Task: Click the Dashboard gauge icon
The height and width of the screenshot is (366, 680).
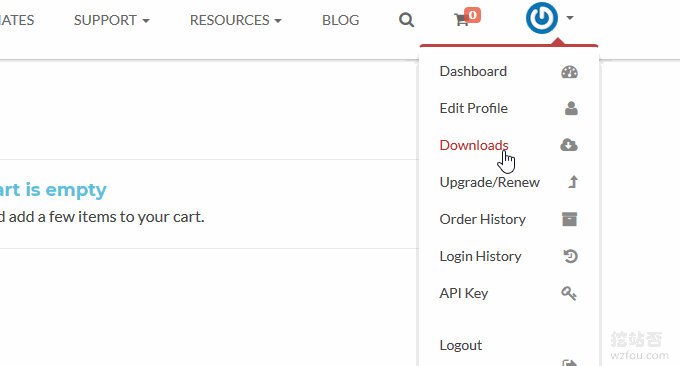Action: pyautogui.click(x=569, y=72)
